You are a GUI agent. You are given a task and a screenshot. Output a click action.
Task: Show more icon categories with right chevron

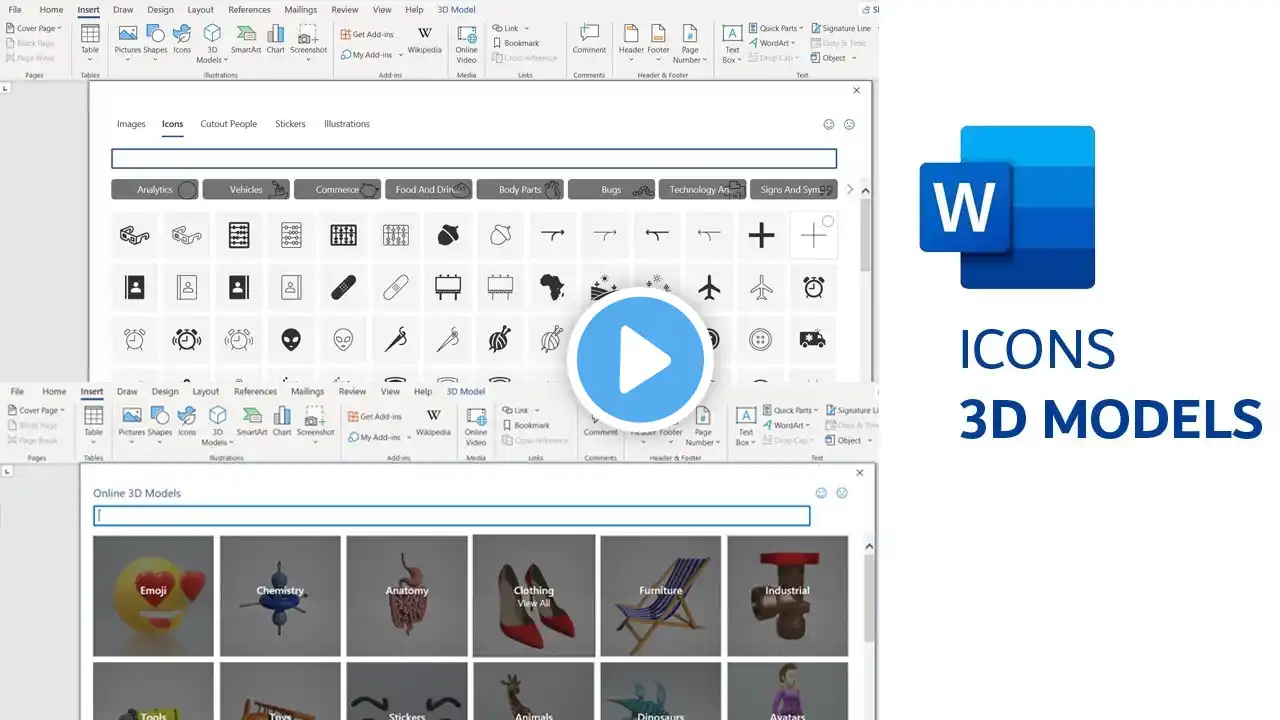click(850, 189)
